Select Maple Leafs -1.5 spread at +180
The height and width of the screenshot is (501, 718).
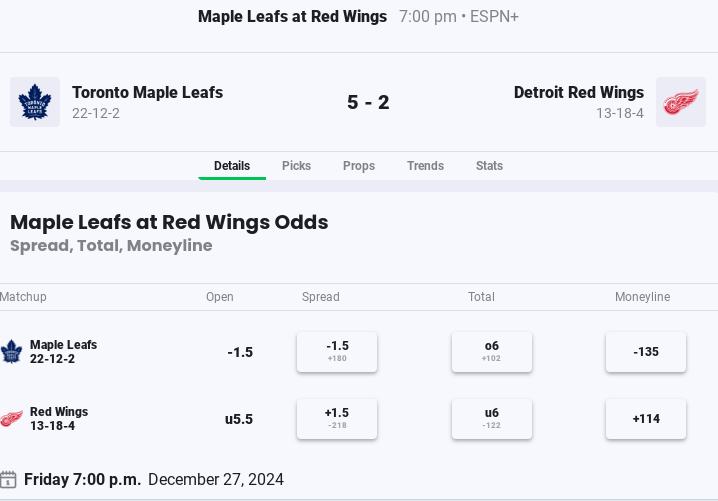pos(337,352)
